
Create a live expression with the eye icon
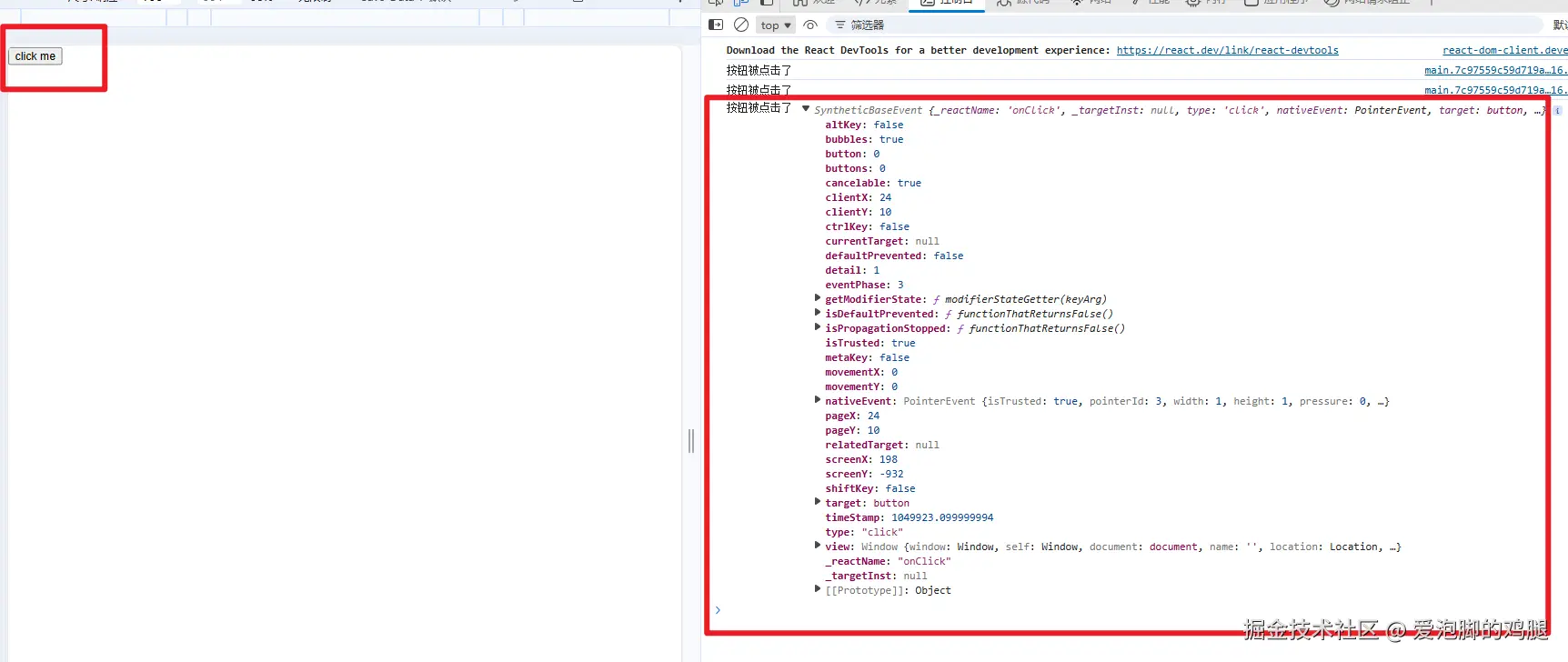pyautogui.click(x=810, y=25)
